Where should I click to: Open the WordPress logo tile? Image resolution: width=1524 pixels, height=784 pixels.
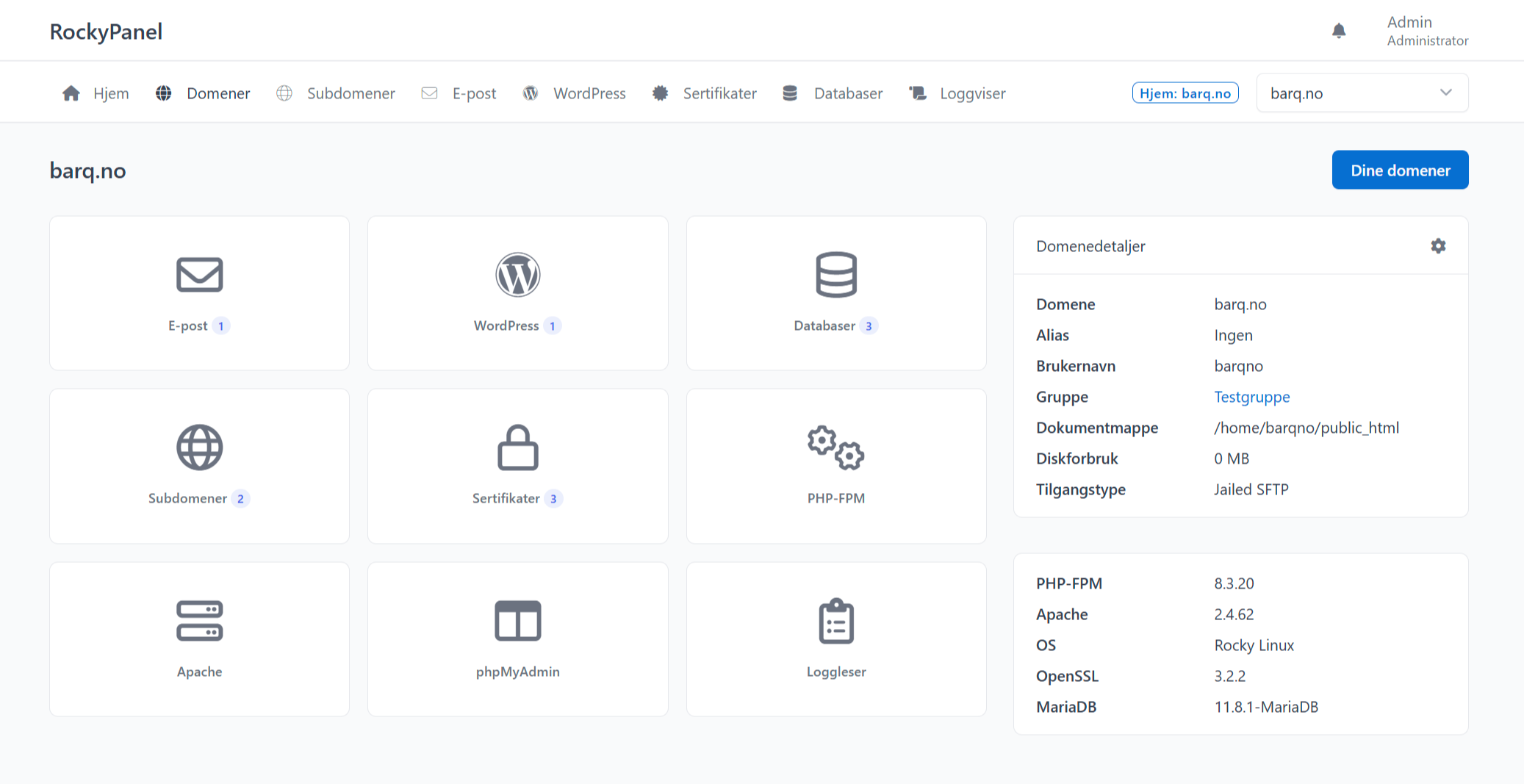pos(517,293)
